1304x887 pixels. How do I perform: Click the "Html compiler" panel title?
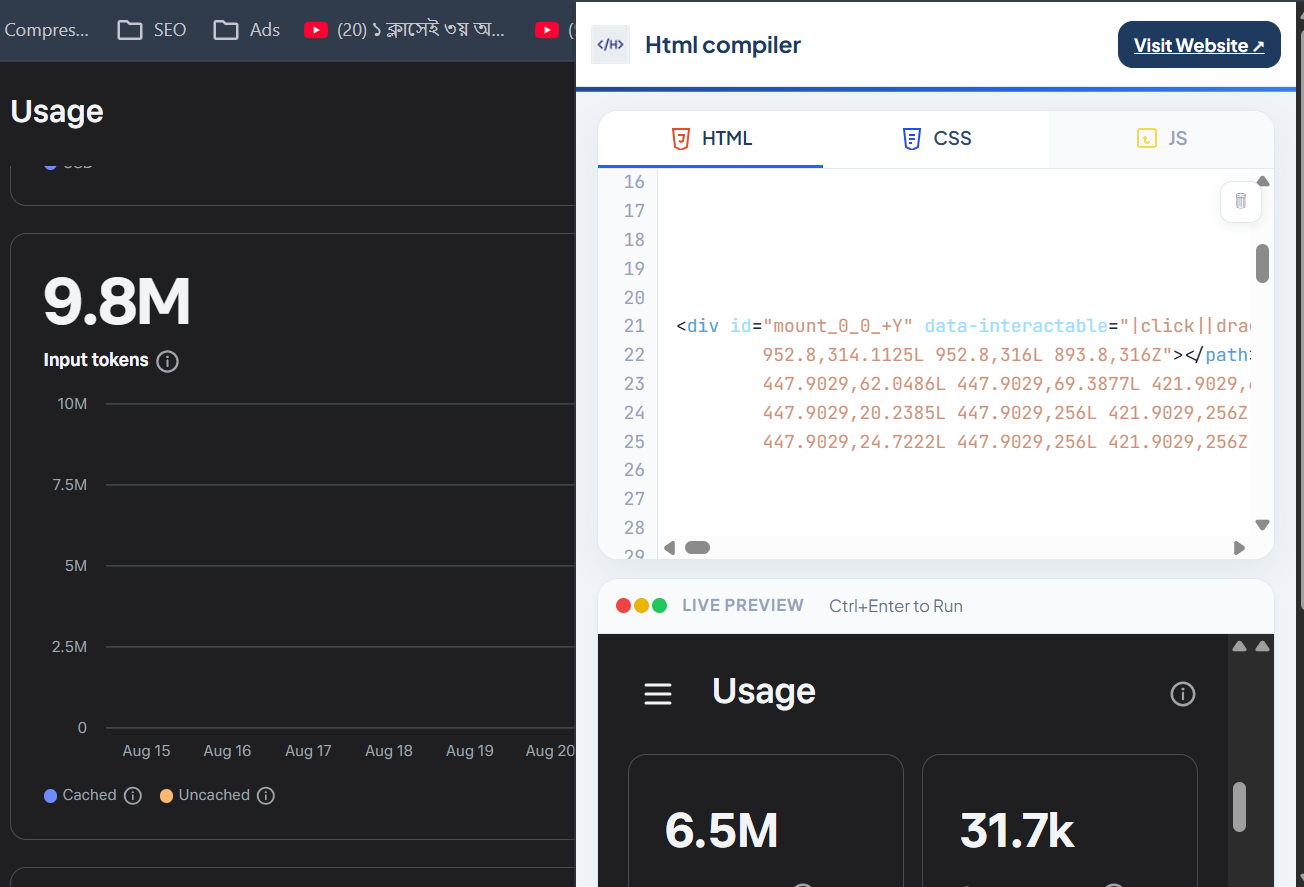723,45
